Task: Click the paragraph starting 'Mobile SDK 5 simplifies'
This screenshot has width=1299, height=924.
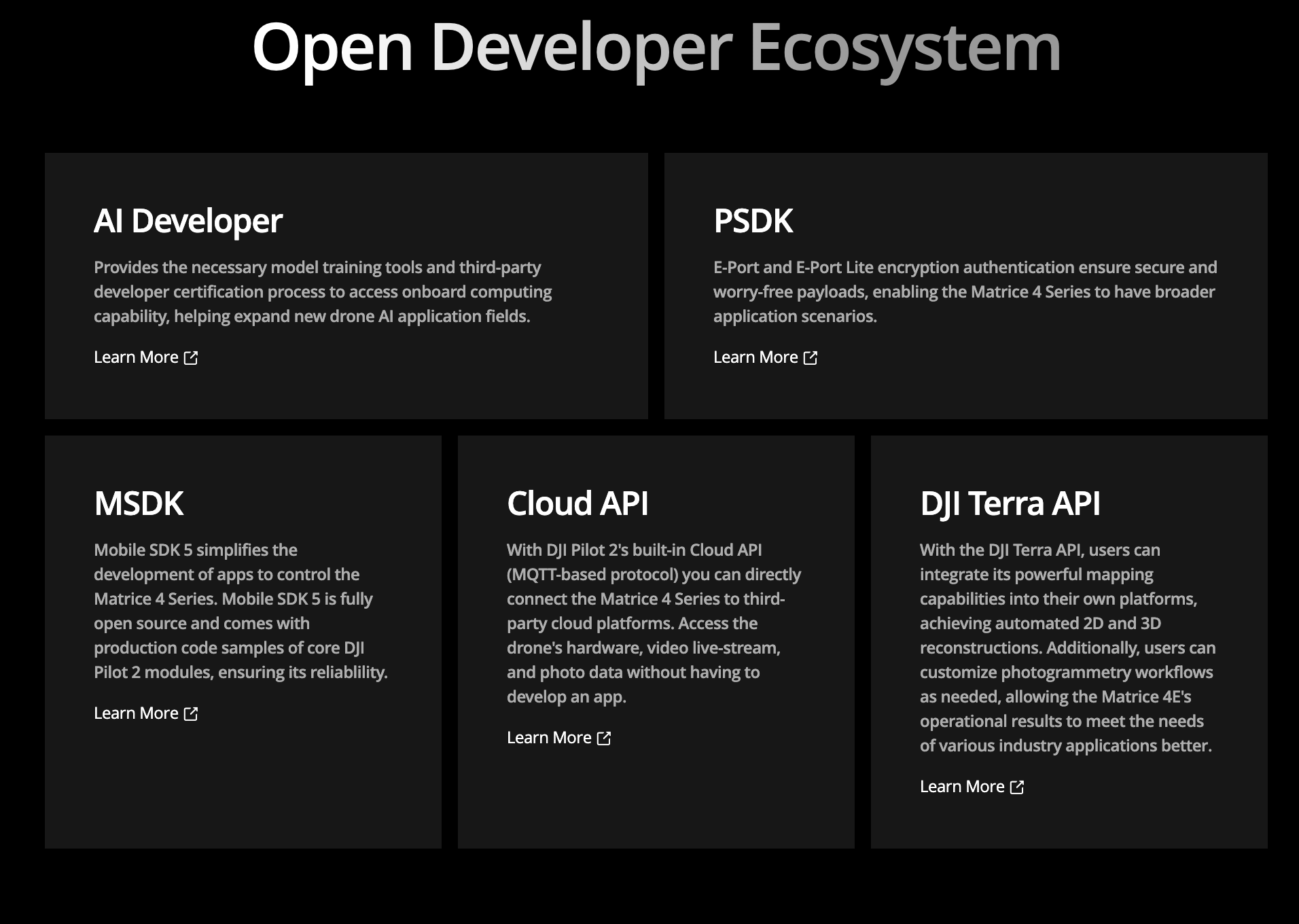Action: click(x=241, y=611)
